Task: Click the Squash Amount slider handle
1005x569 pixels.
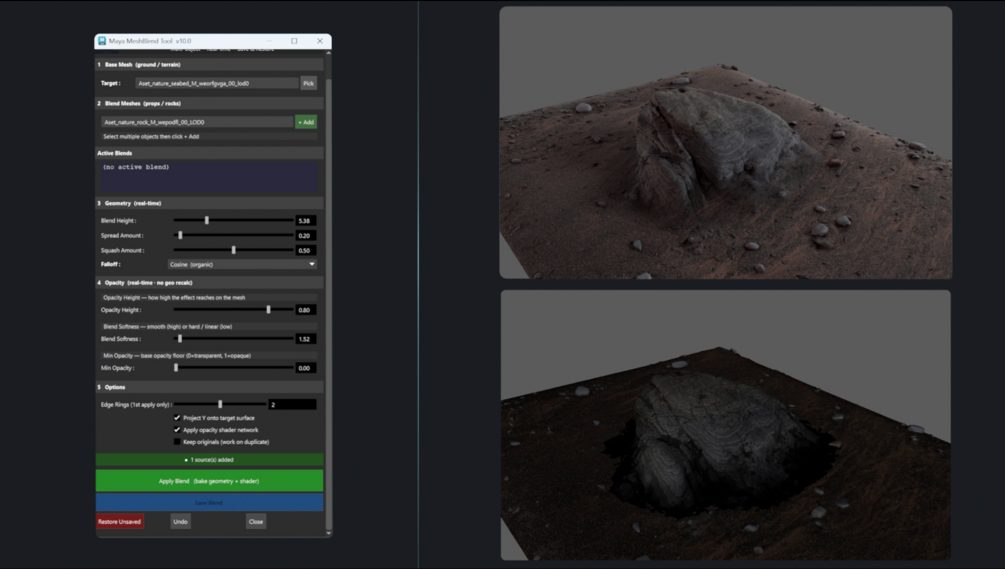Action: pyautogui.click(x=233, y=250)
